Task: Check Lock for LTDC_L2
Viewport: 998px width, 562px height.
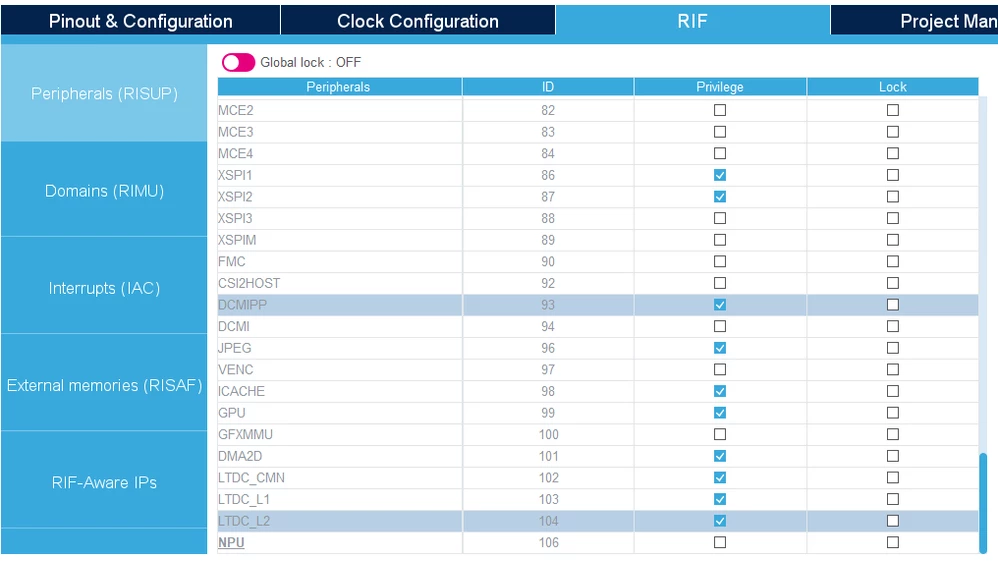Action: (x=893, y=521)
